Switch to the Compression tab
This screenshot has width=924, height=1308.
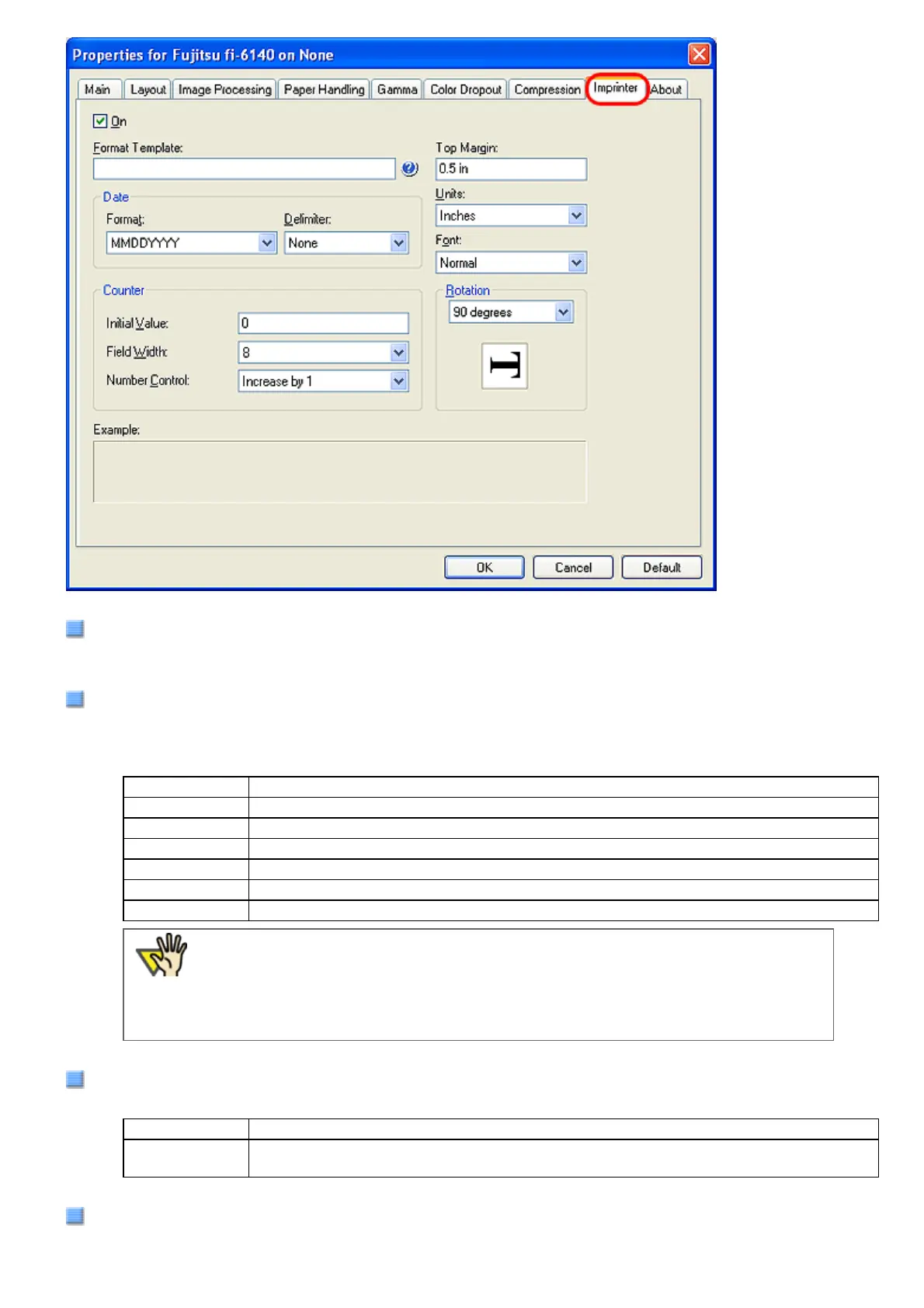click(x=547, y=89)
